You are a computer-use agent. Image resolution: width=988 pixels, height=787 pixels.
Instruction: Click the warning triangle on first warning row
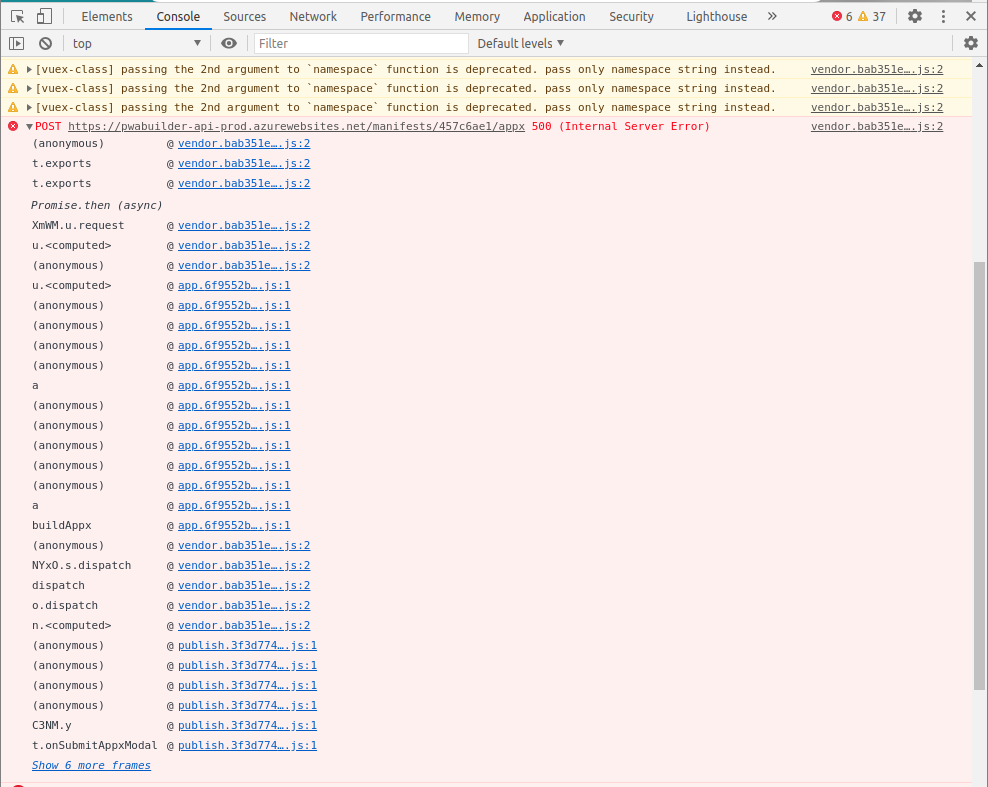pos(13,69)
